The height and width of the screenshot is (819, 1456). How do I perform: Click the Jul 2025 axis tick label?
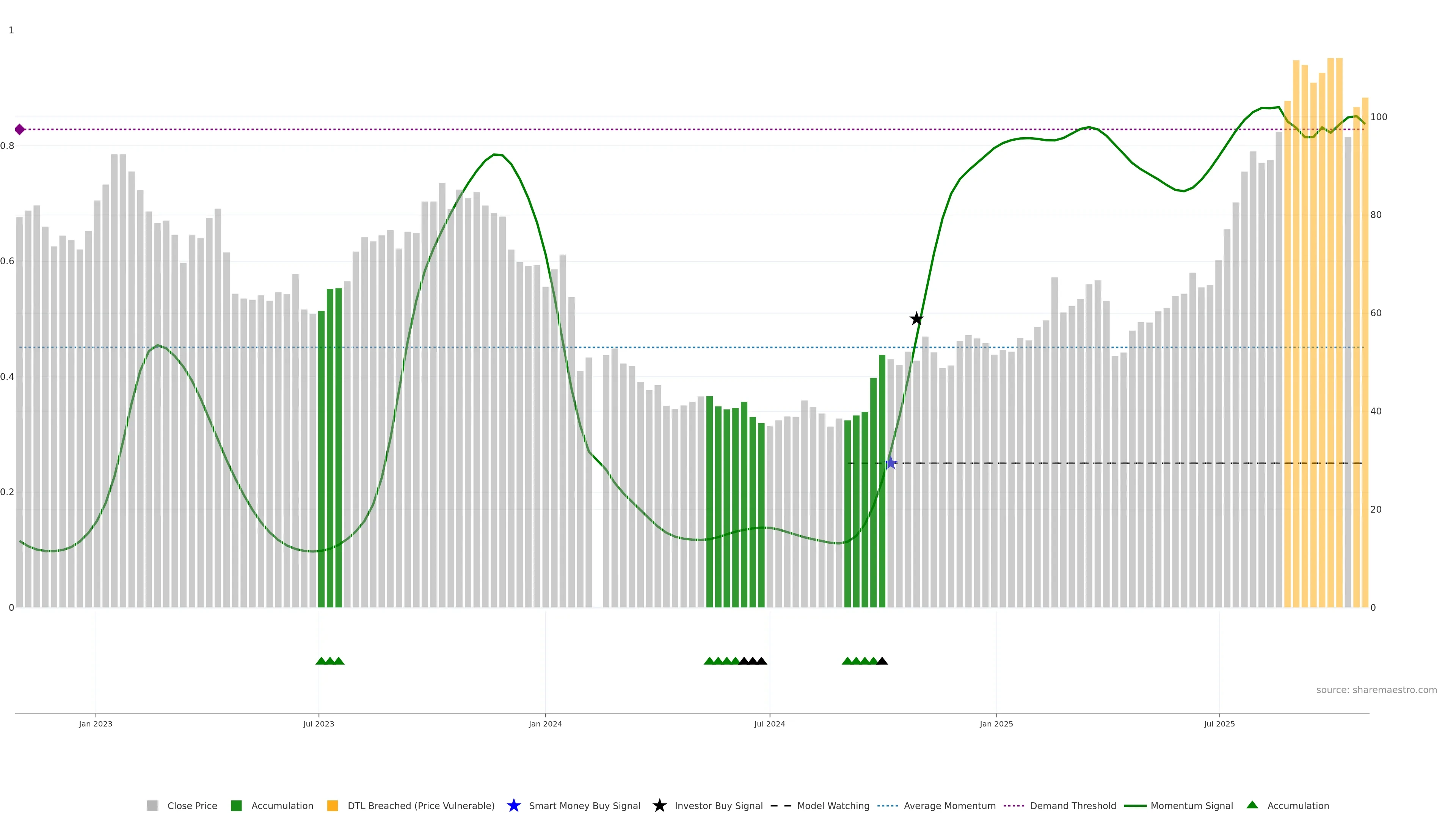click(1219, 723)
